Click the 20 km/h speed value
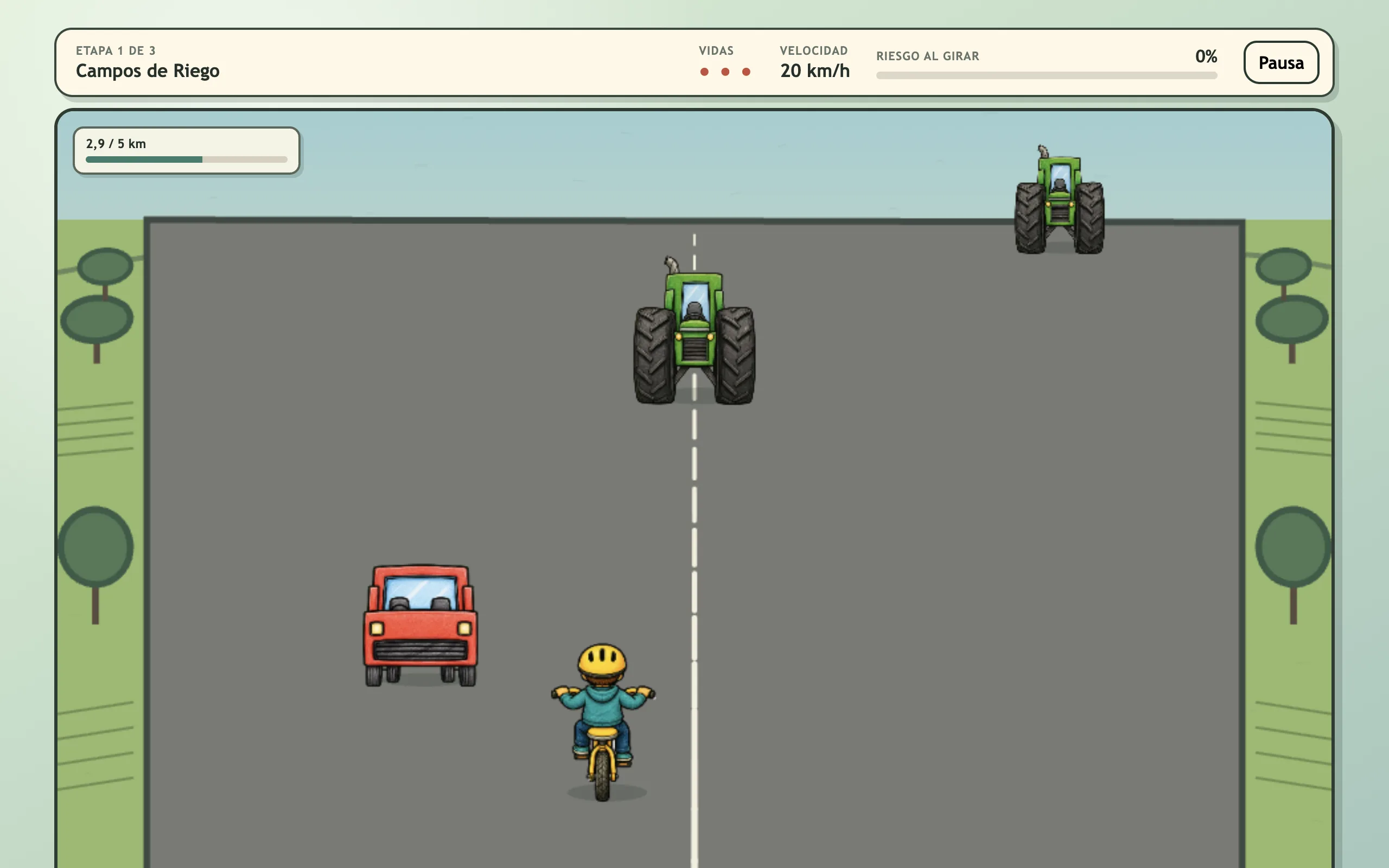 (x=815, y=71)
